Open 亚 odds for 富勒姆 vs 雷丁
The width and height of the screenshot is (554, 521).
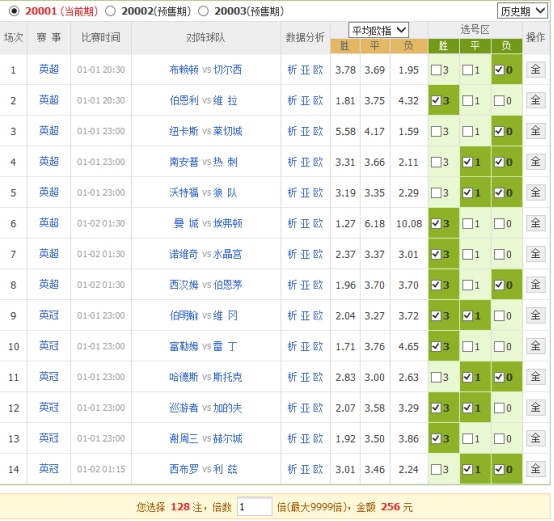305,347
